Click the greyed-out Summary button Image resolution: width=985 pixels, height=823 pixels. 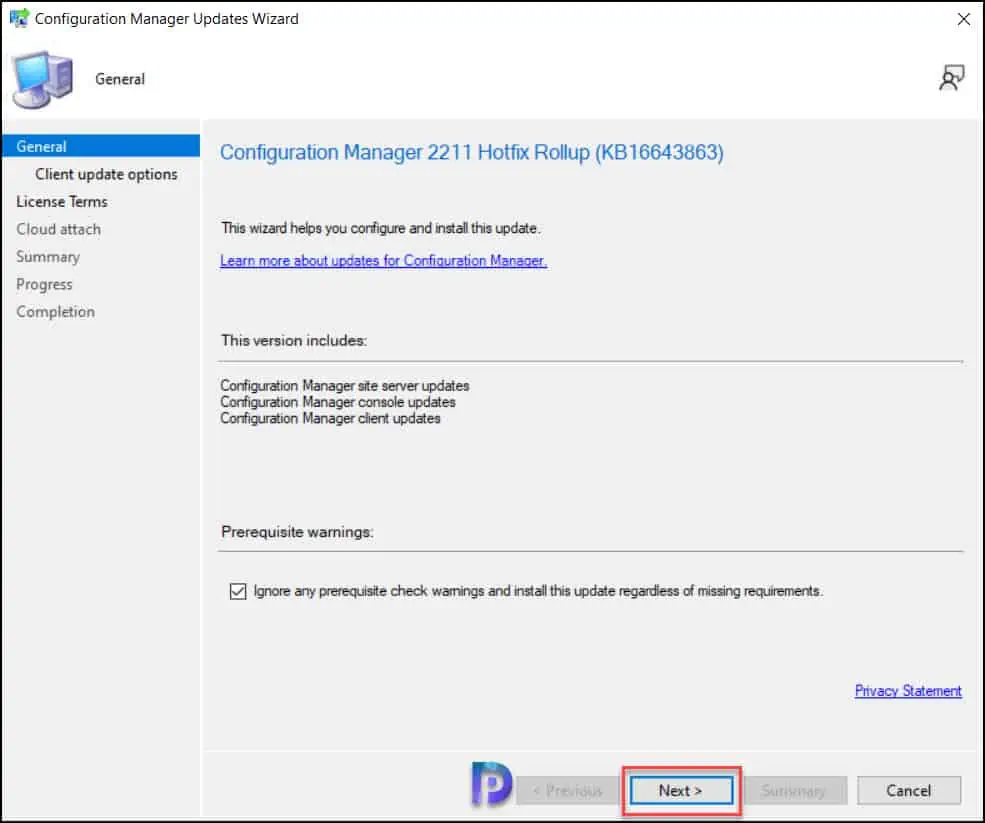click(795, 790)
